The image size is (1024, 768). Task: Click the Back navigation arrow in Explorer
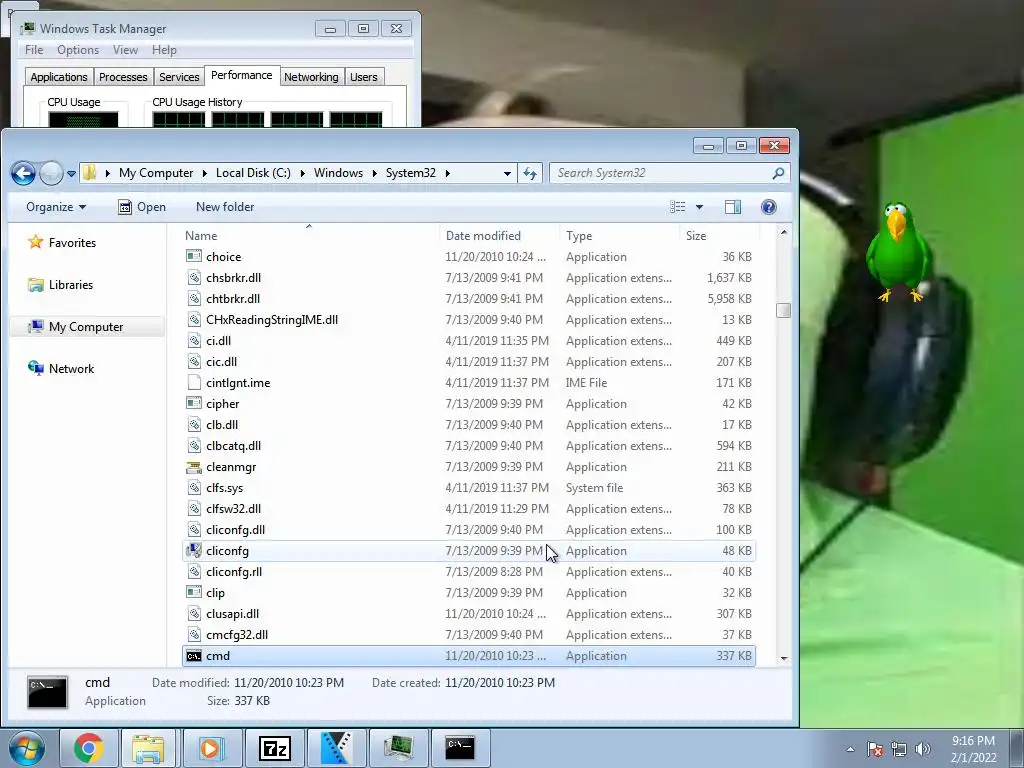click(23, 173)
